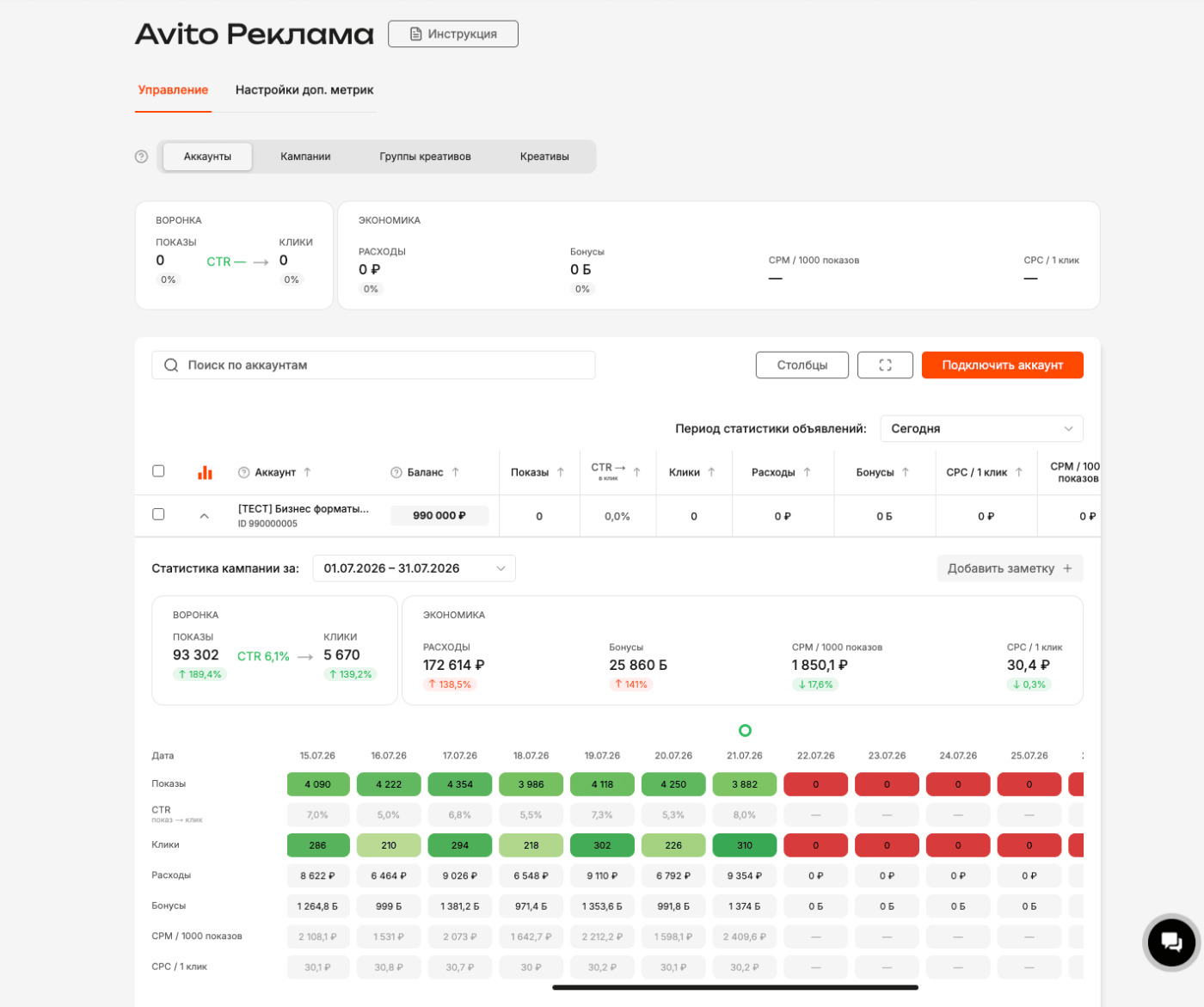Viewport: 1204px width, 1007px height.
Task: Check the [ТЕСТ] Бизнес форматы account checkbox
Action: (158, 513)
